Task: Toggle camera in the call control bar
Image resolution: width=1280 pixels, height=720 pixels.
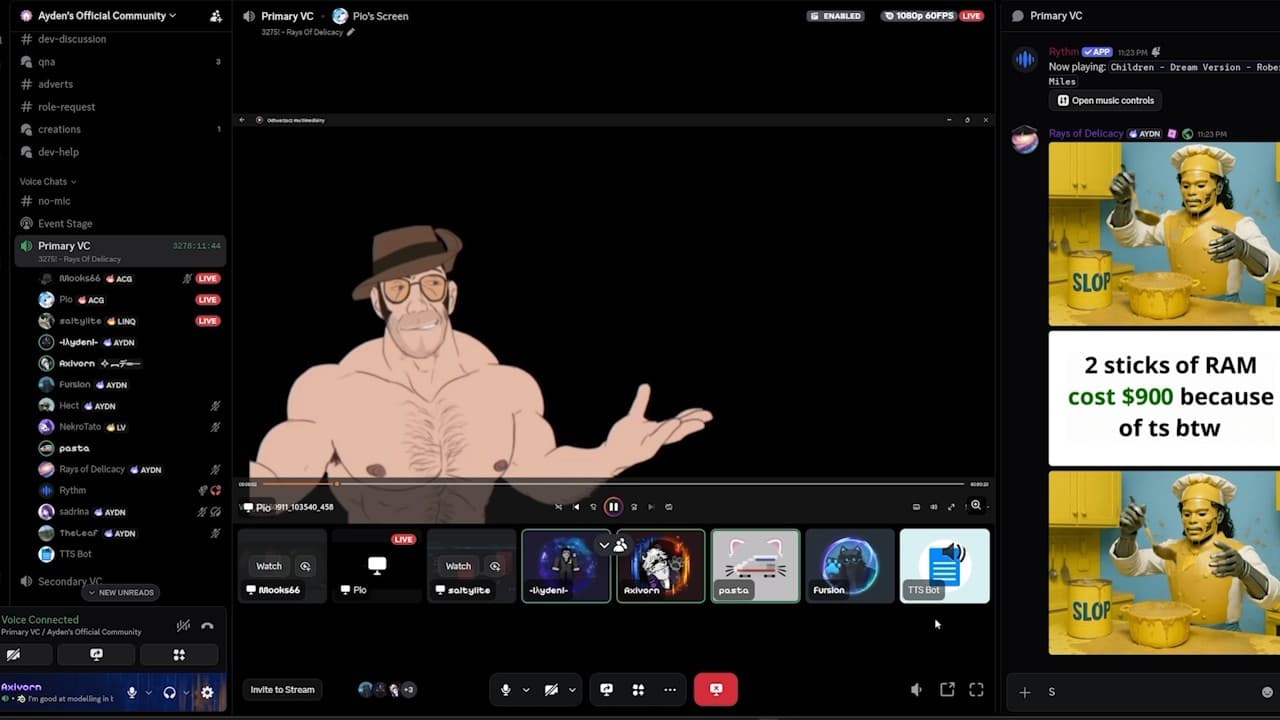Action: coord(551,689)
